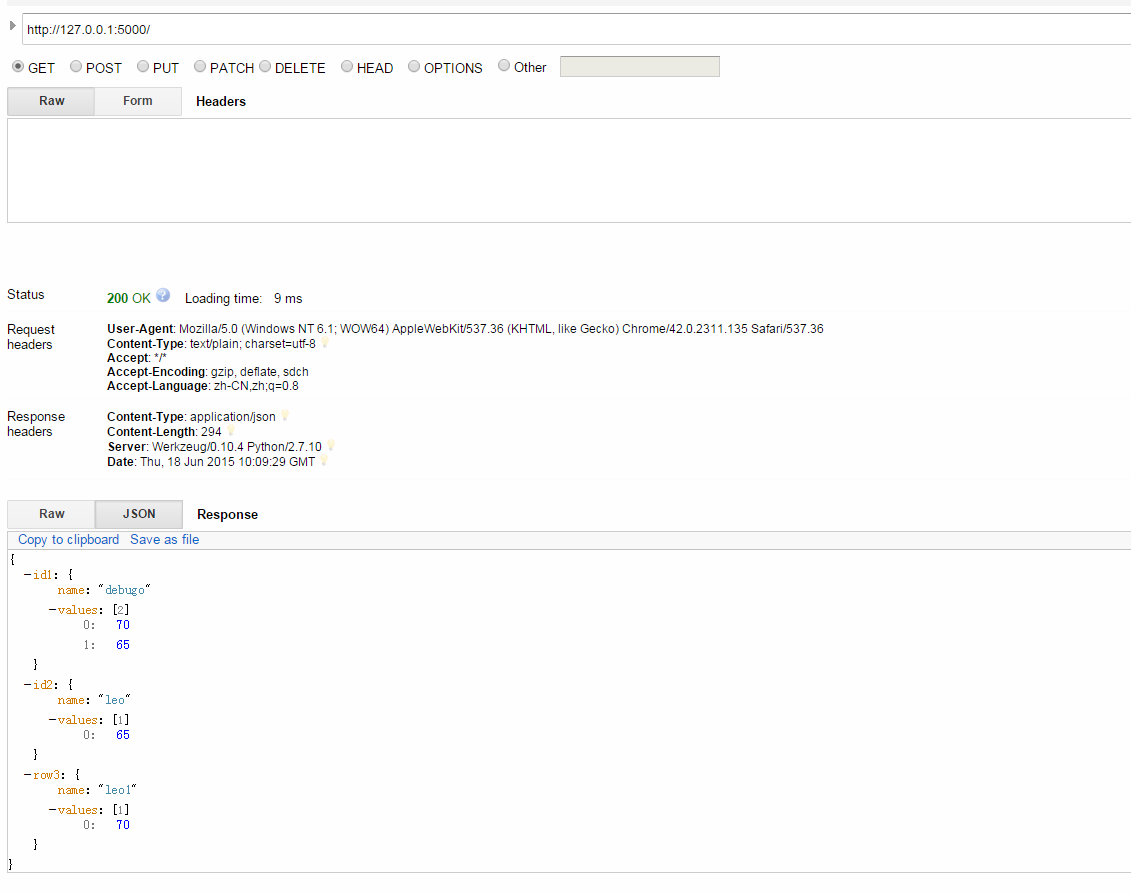Click the "debugo" name value
Viewport: 1131px width, 892px height.
point(124,591)
